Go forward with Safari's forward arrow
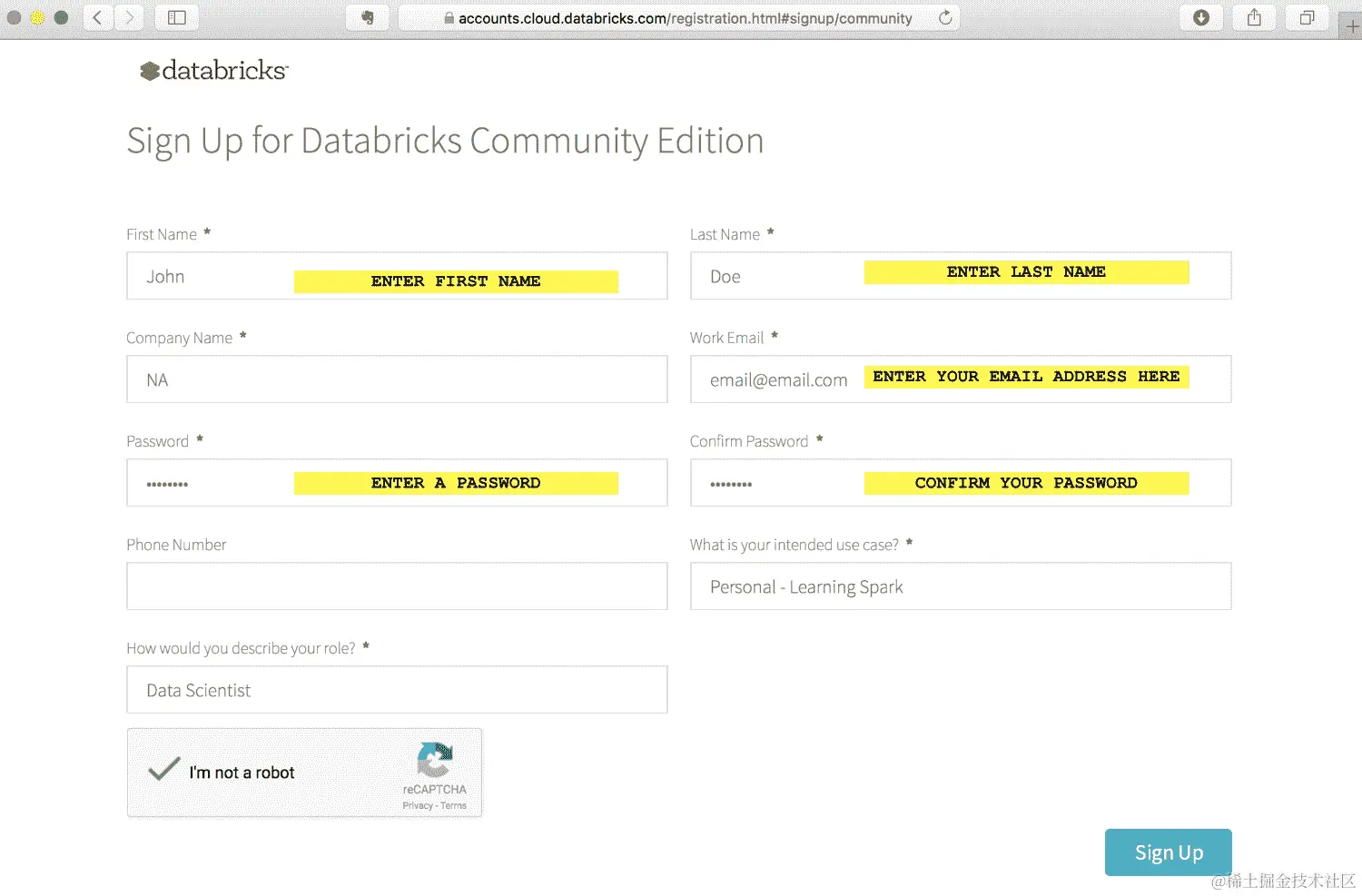Viewport: 1362px width, 896px height. [129, 17]
